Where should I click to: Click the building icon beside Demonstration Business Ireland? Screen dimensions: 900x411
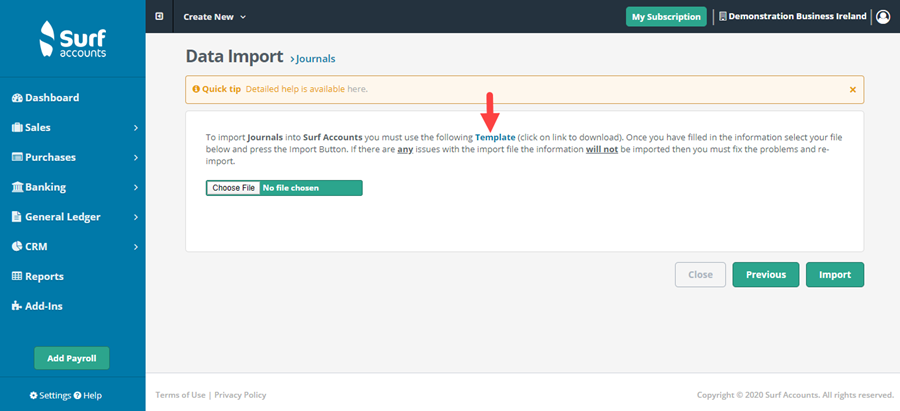723,17
